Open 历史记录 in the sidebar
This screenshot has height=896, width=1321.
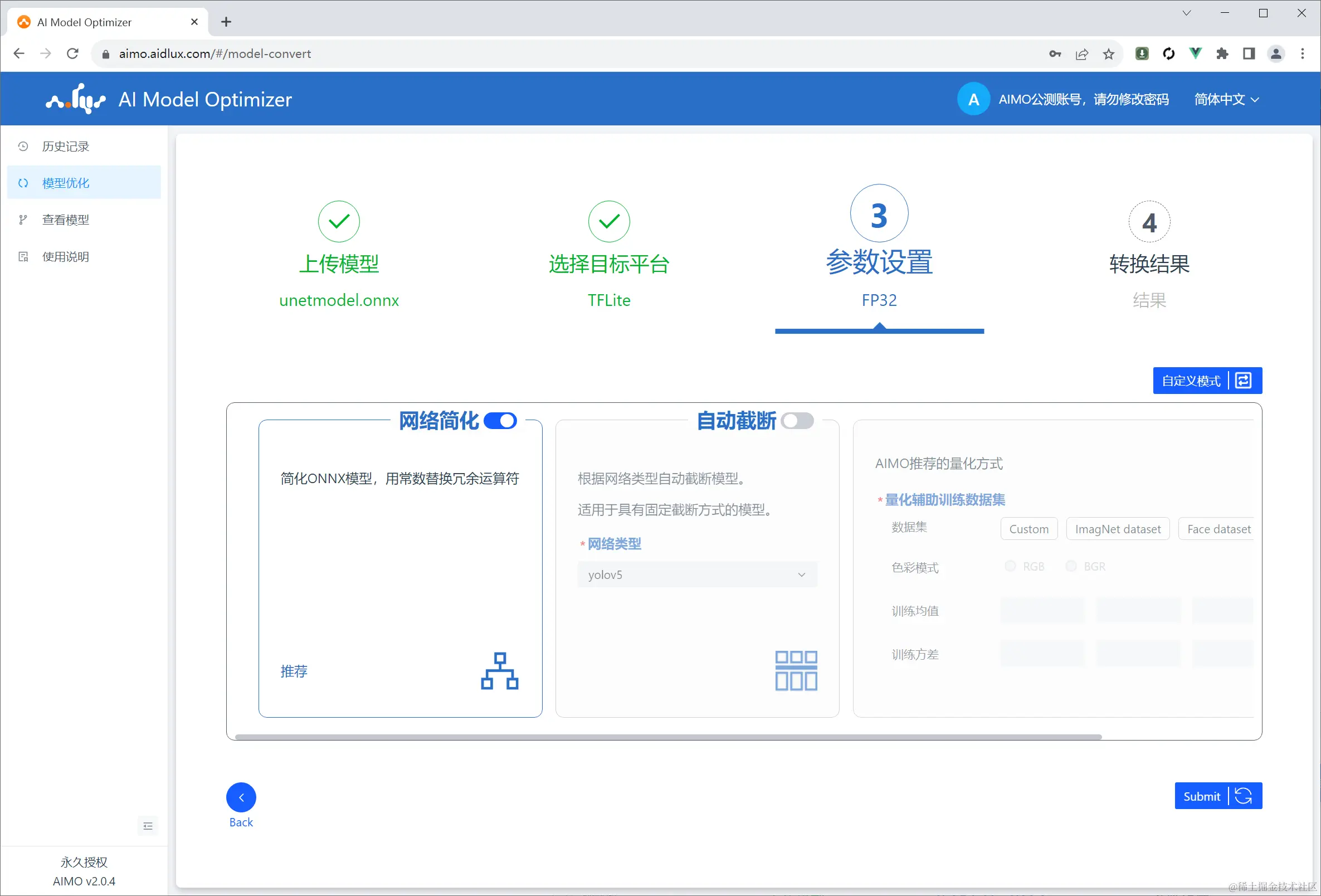pyautogui.click(x=65, y=147)
